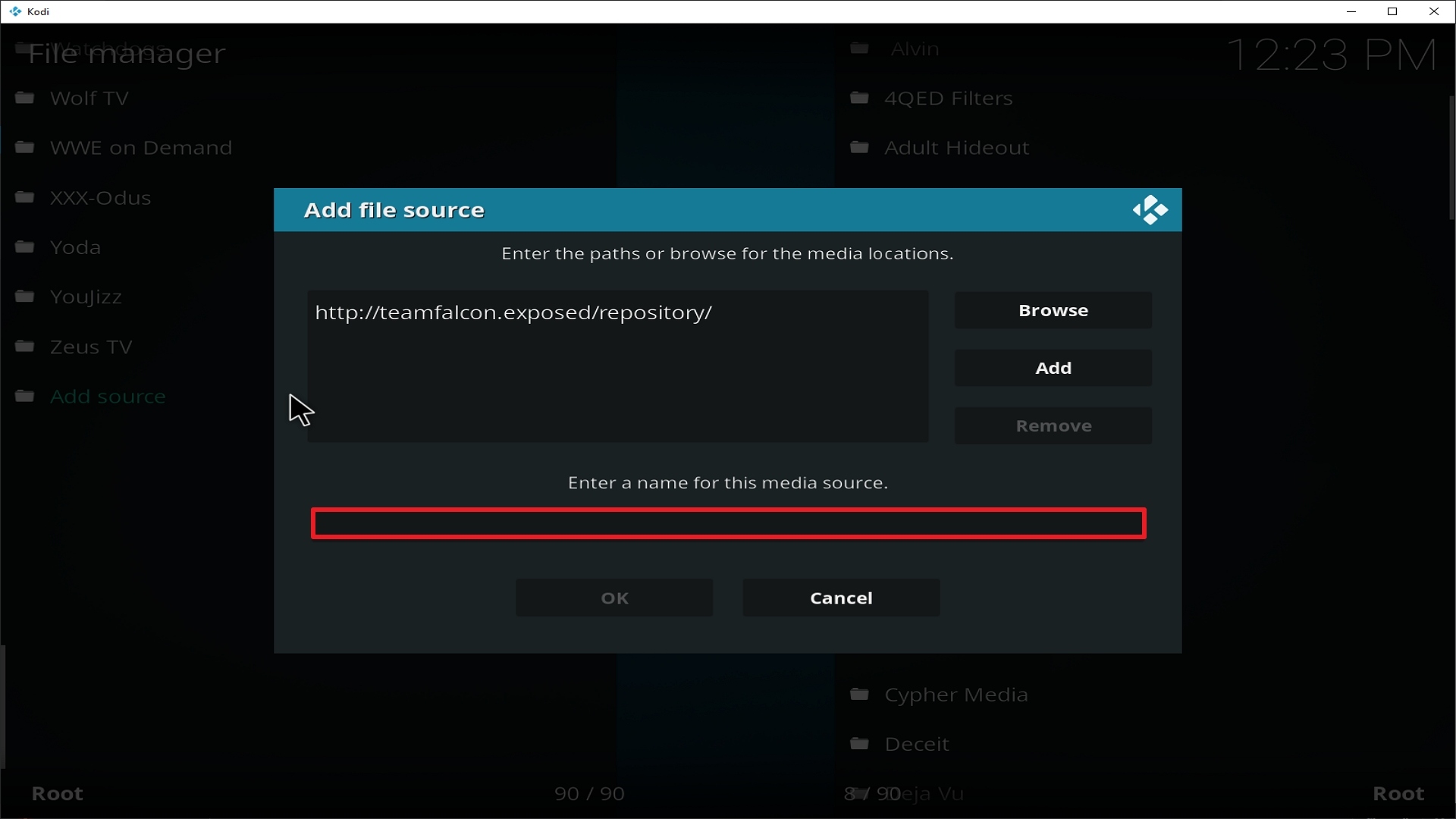Click Kodi logo in dialog header
Image resolution: width=1456 pixels, height=819 pixels.
(x=1150, y=210)
